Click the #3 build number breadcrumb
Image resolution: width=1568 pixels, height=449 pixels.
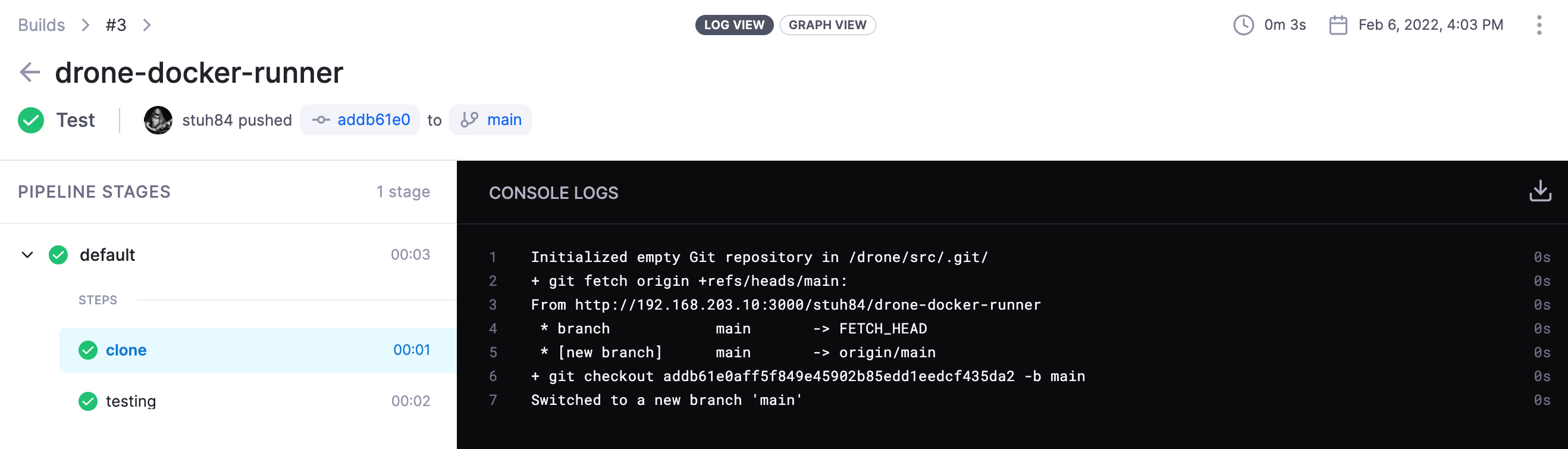click(x=115, y=25)
